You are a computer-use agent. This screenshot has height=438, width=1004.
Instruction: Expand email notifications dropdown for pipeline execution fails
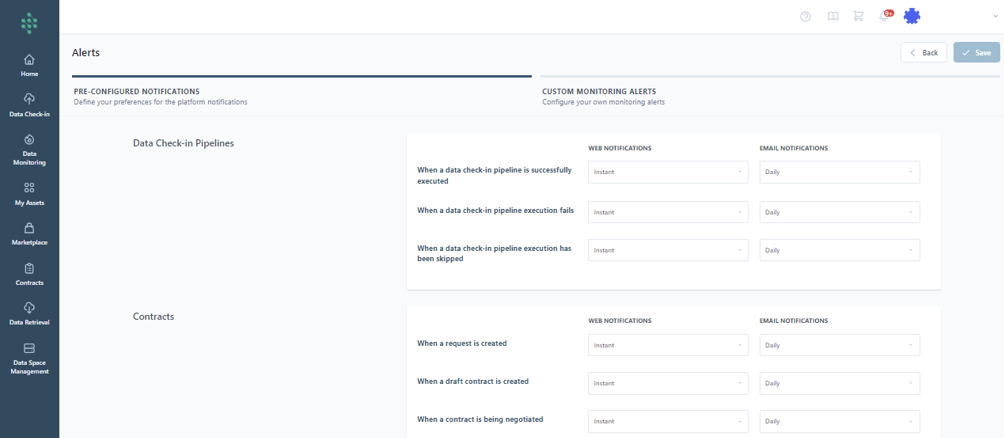[x=839, y=212]
